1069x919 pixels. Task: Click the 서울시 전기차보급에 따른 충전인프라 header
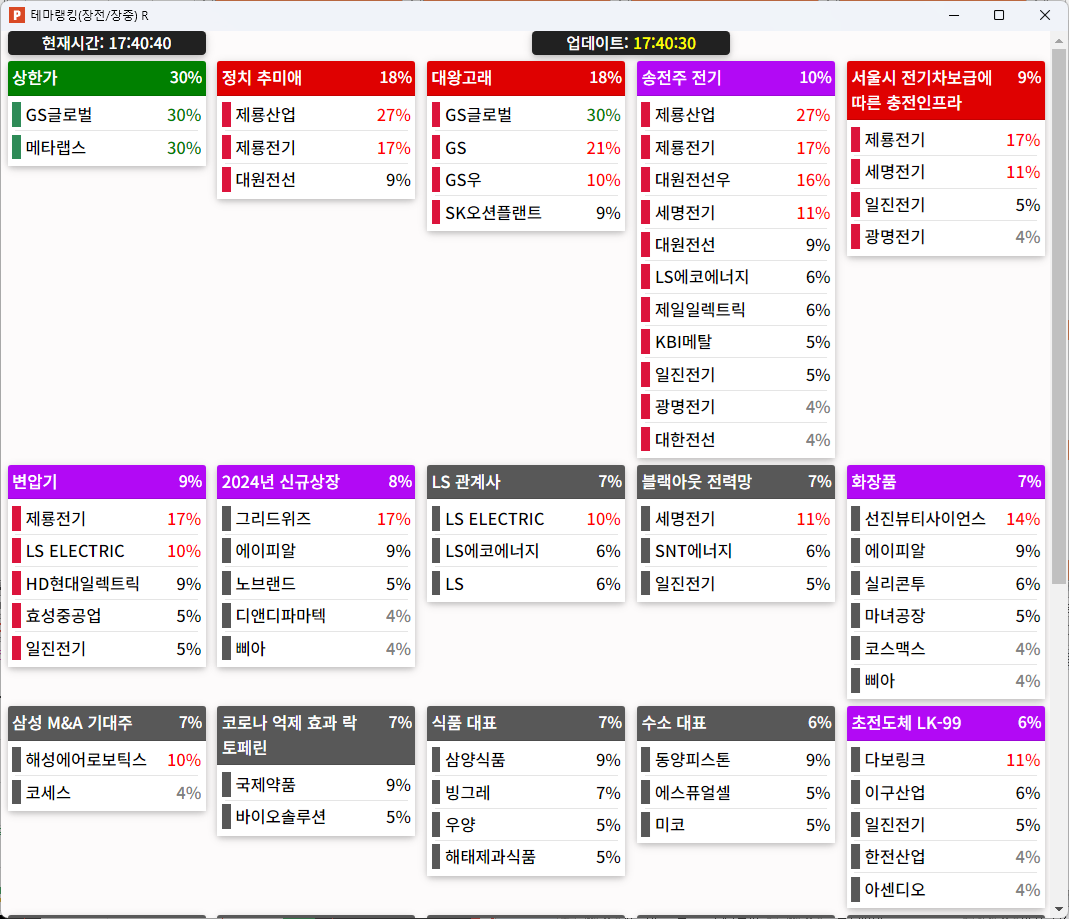[x=946, y=90]
